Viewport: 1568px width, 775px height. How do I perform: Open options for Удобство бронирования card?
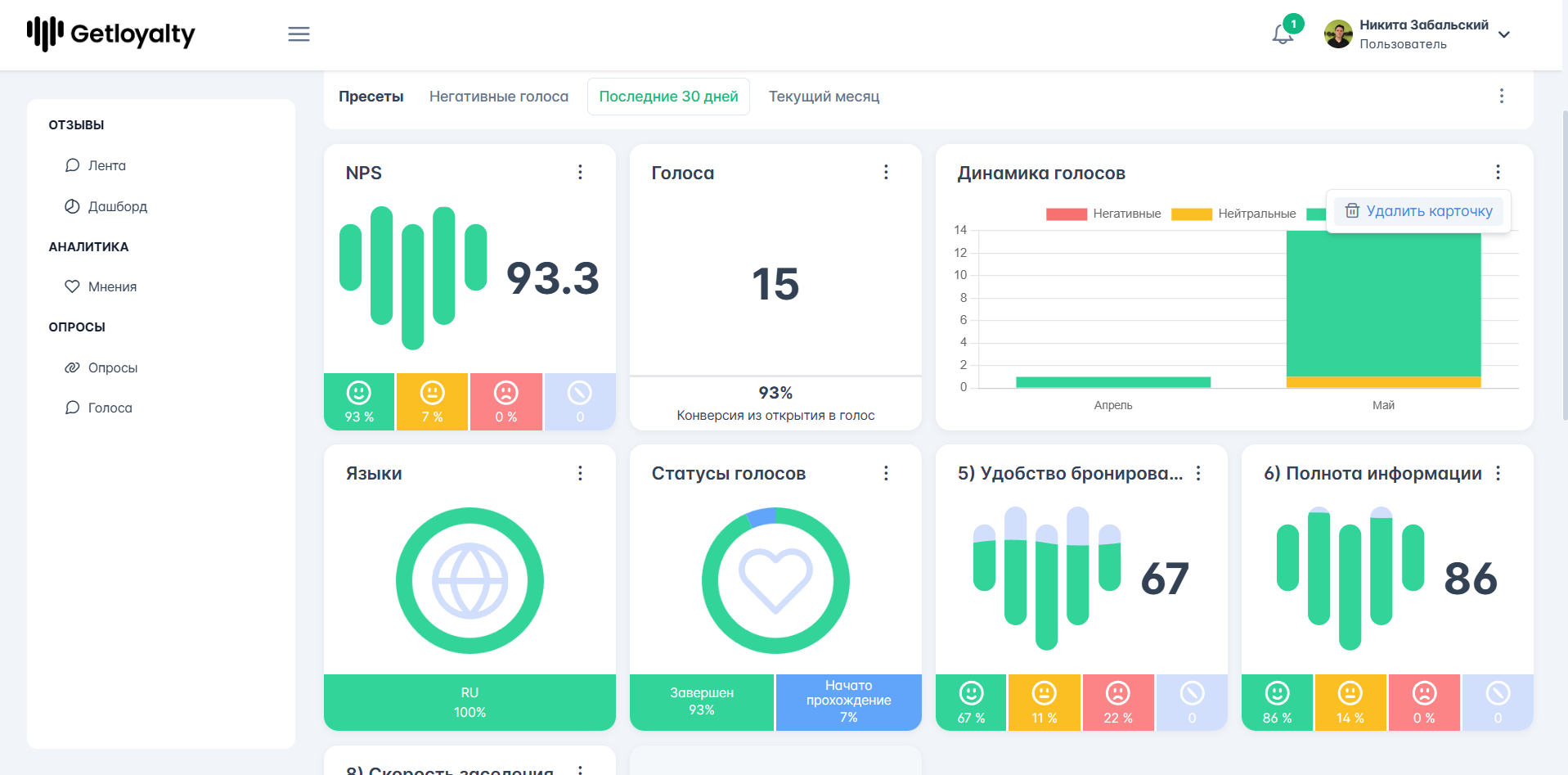pos(1198,473)
